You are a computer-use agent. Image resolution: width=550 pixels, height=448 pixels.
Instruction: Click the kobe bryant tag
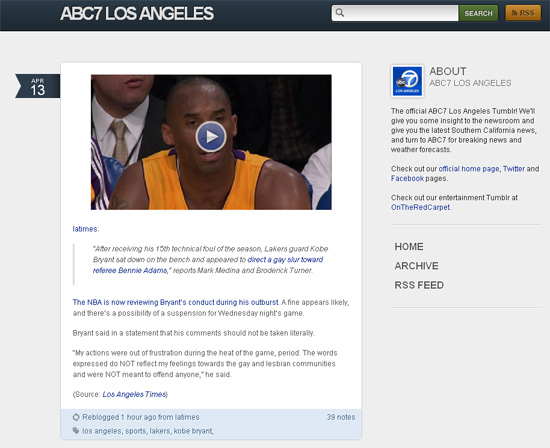(193, 431)
